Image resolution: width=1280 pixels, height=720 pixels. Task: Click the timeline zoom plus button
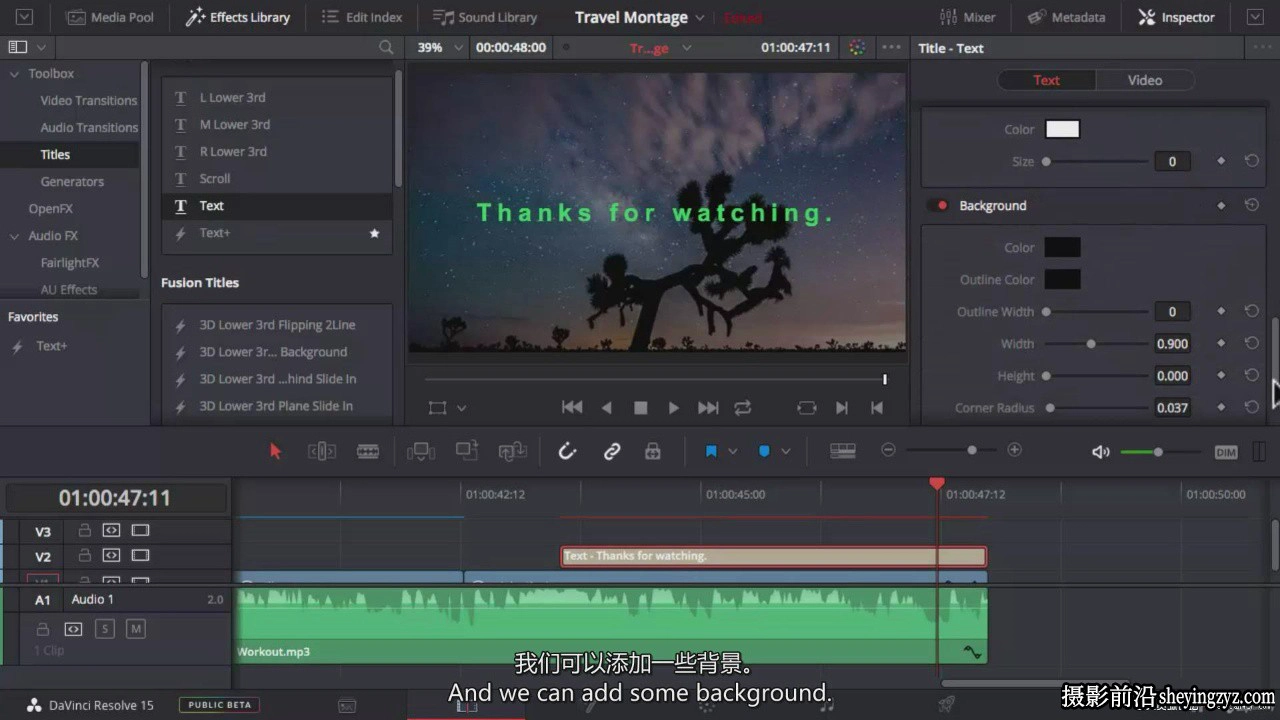pos(1015,450)
